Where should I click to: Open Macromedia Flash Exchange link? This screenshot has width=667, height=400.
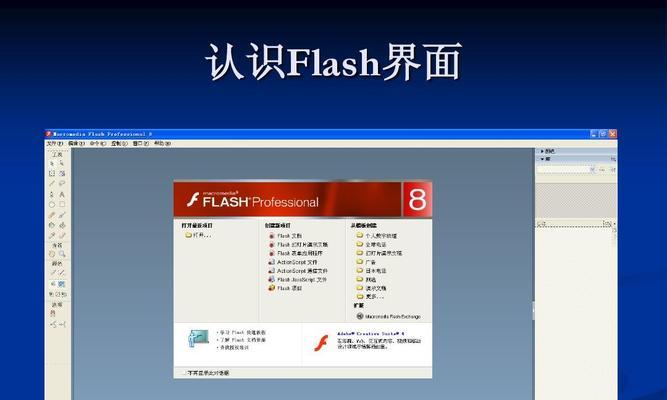click(388, 316)
